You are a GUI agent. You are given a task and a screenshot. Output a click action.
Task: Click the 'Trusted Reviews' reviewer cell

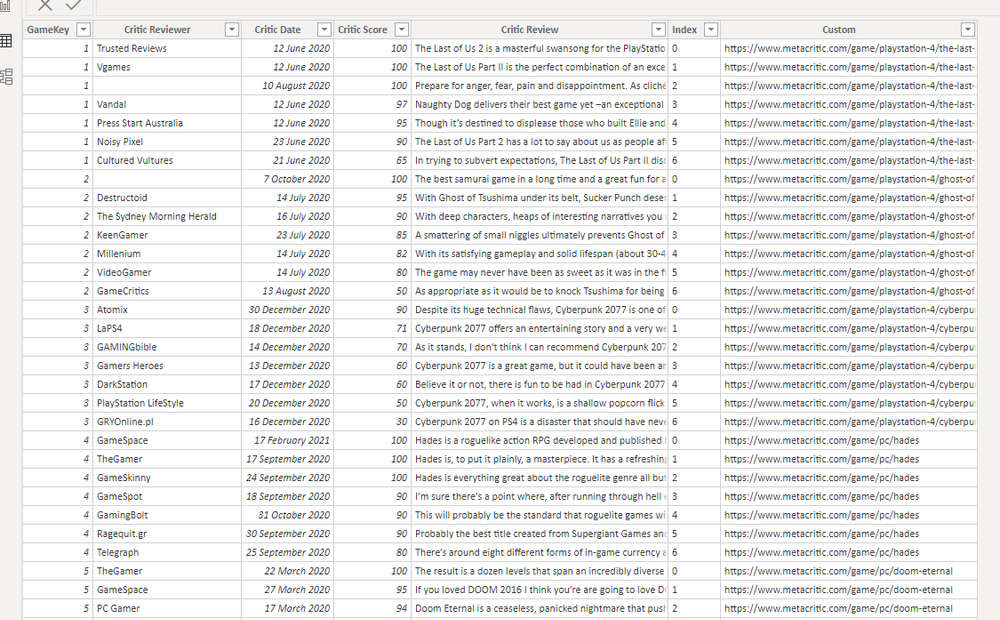(x=167, y=48)
